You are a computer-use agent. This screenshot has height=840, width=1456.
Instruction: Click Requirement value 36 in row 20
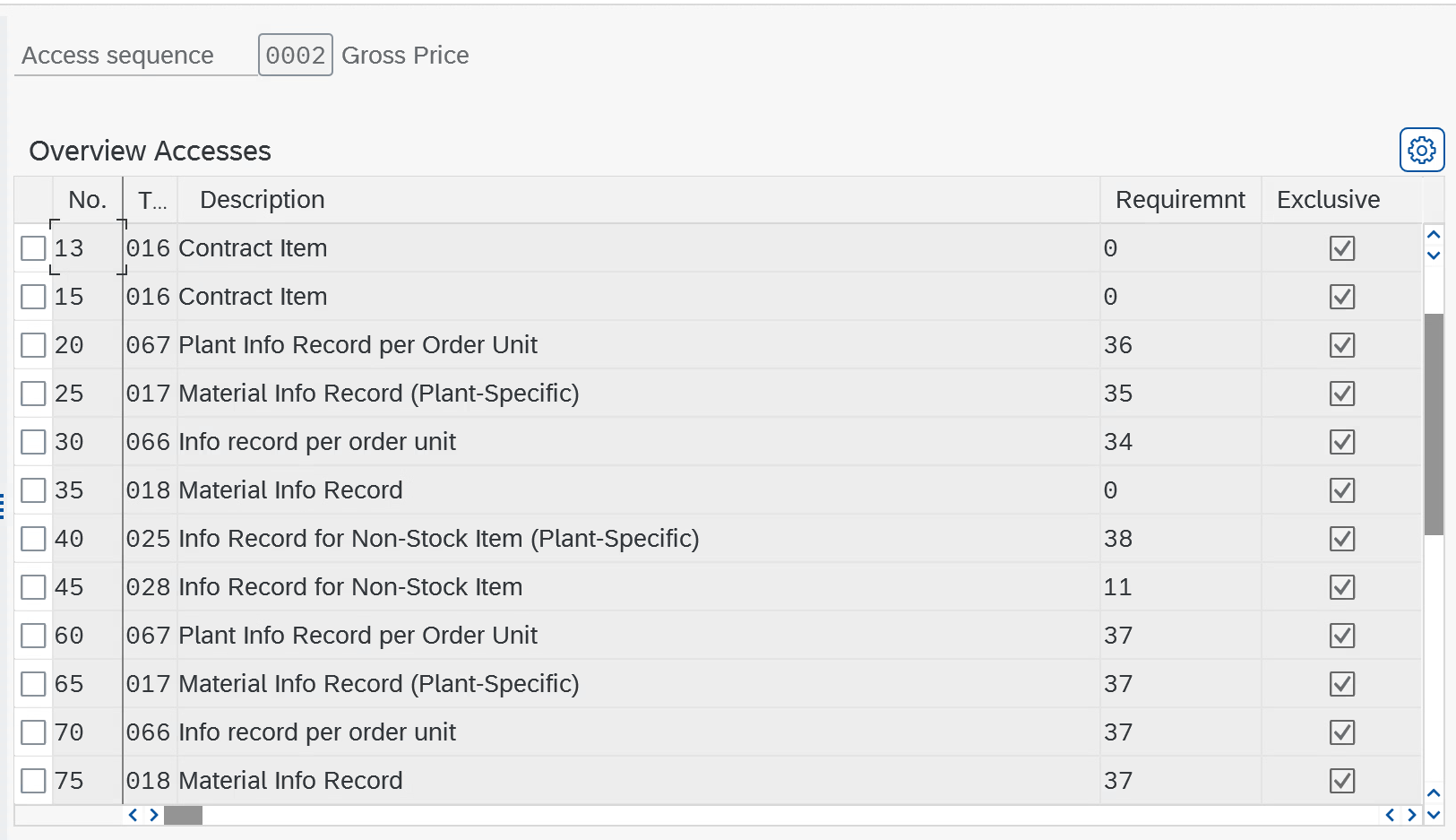(x=1118, y=345)
